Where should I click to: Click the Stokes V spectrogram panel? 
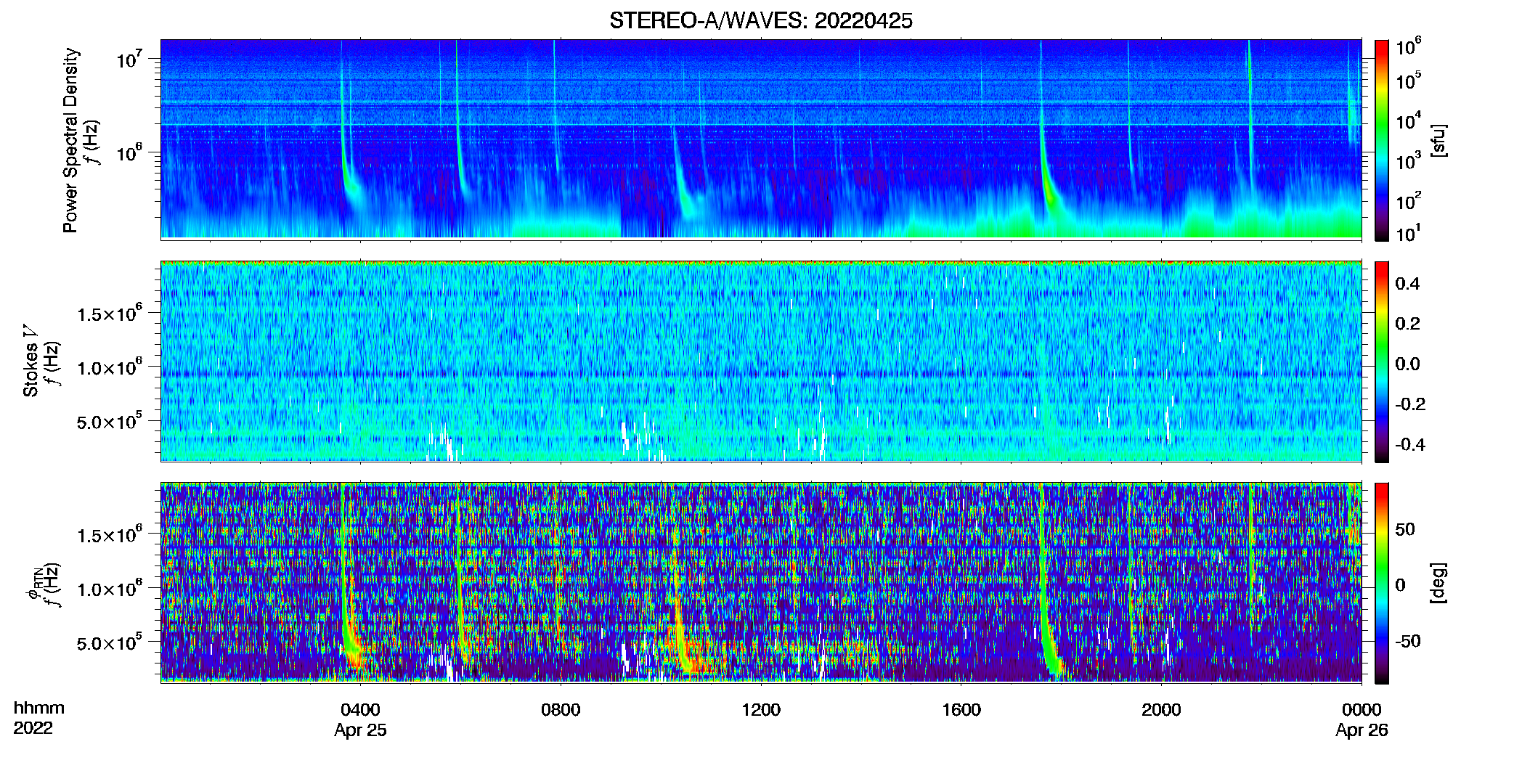point(761,361)
